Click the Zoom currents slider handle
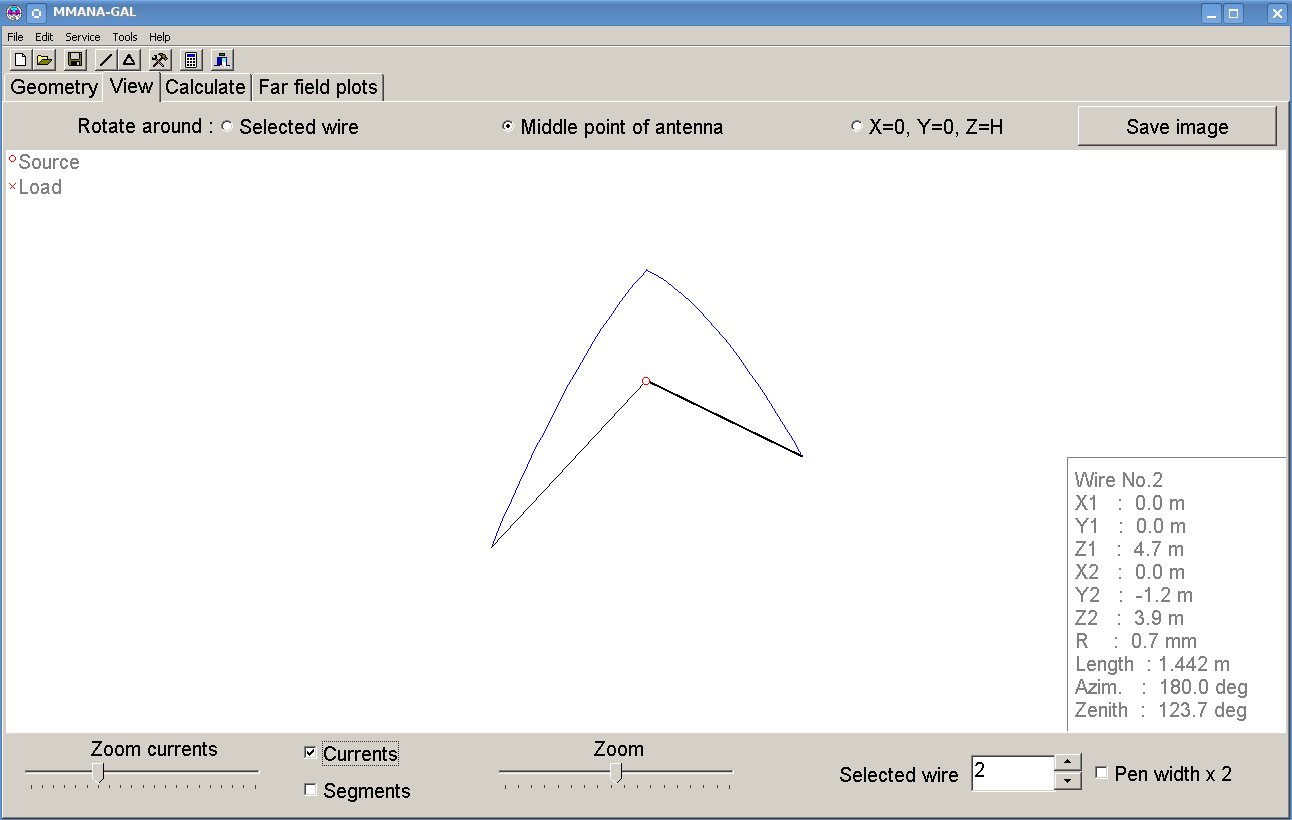 [x=98, y=772]
